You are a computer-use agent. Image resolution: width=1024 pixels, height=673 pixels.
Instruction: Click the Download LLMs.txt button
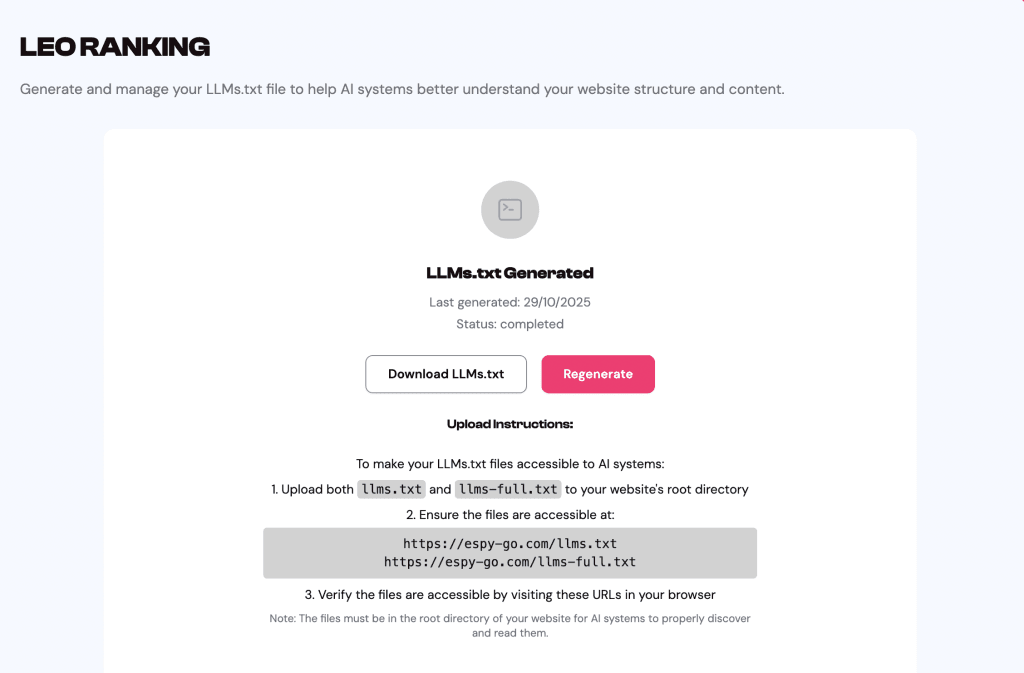[446, 374]
